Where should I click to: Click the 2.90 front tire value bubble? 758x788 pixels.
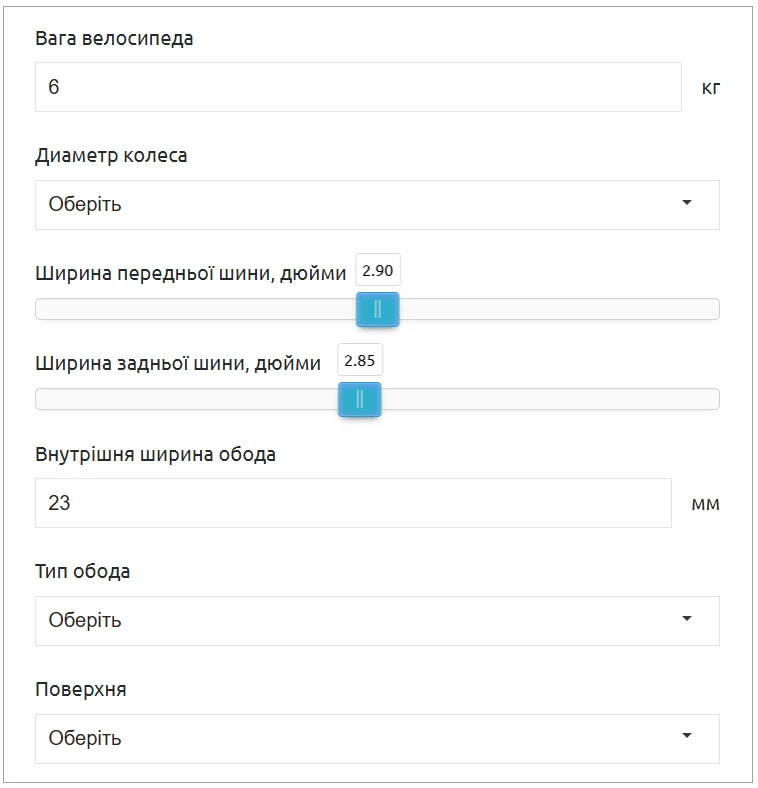[377, 270]
